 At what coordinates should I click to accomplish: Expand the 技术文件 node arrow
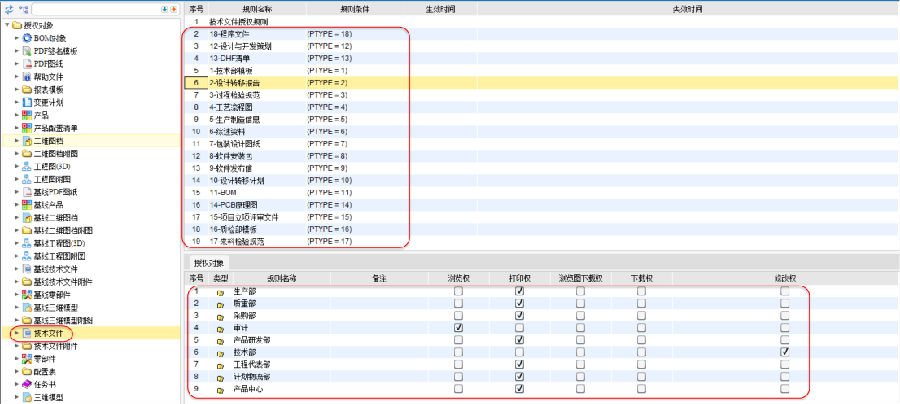[17, 333]
